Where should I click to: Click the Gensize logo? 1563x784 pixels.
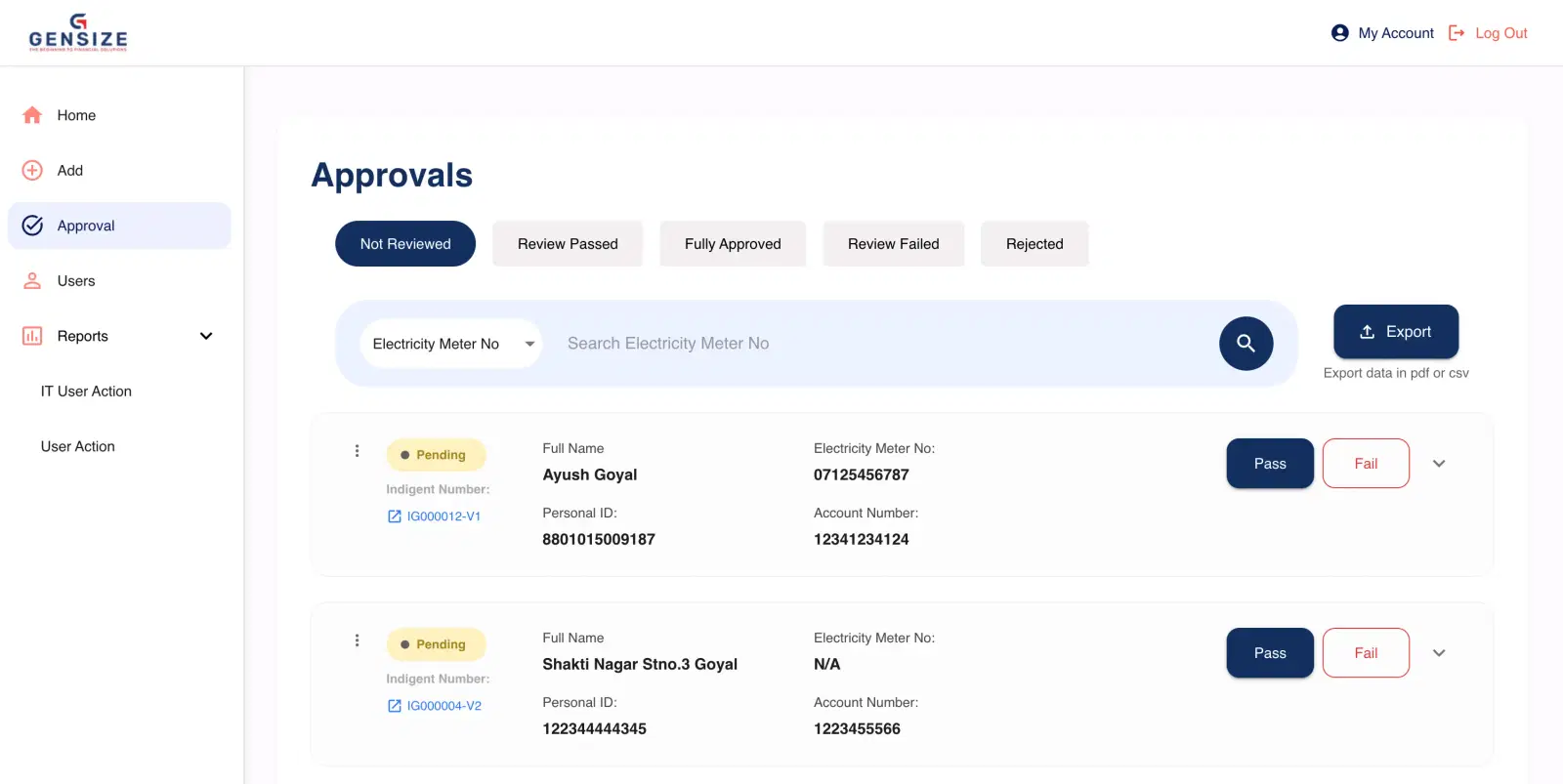click(78, 32)
